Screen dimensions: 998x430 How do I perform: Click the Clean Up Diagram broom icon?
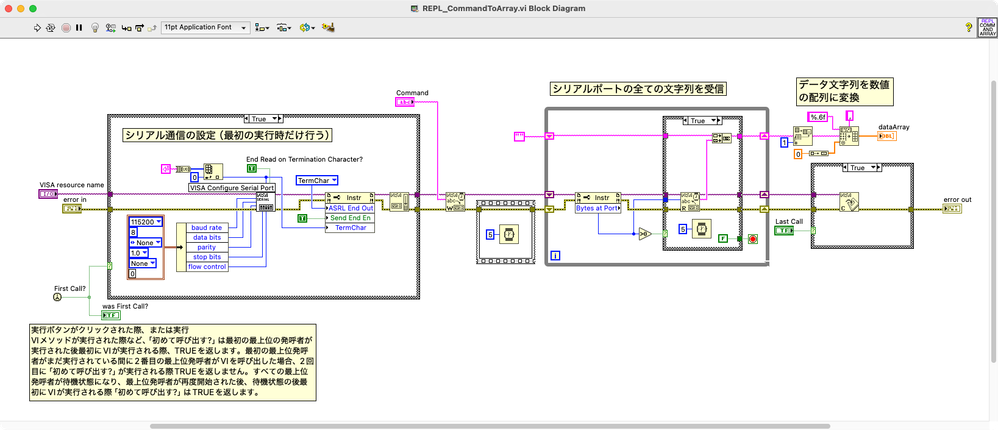pyautogui.click(x=328, y=28)
